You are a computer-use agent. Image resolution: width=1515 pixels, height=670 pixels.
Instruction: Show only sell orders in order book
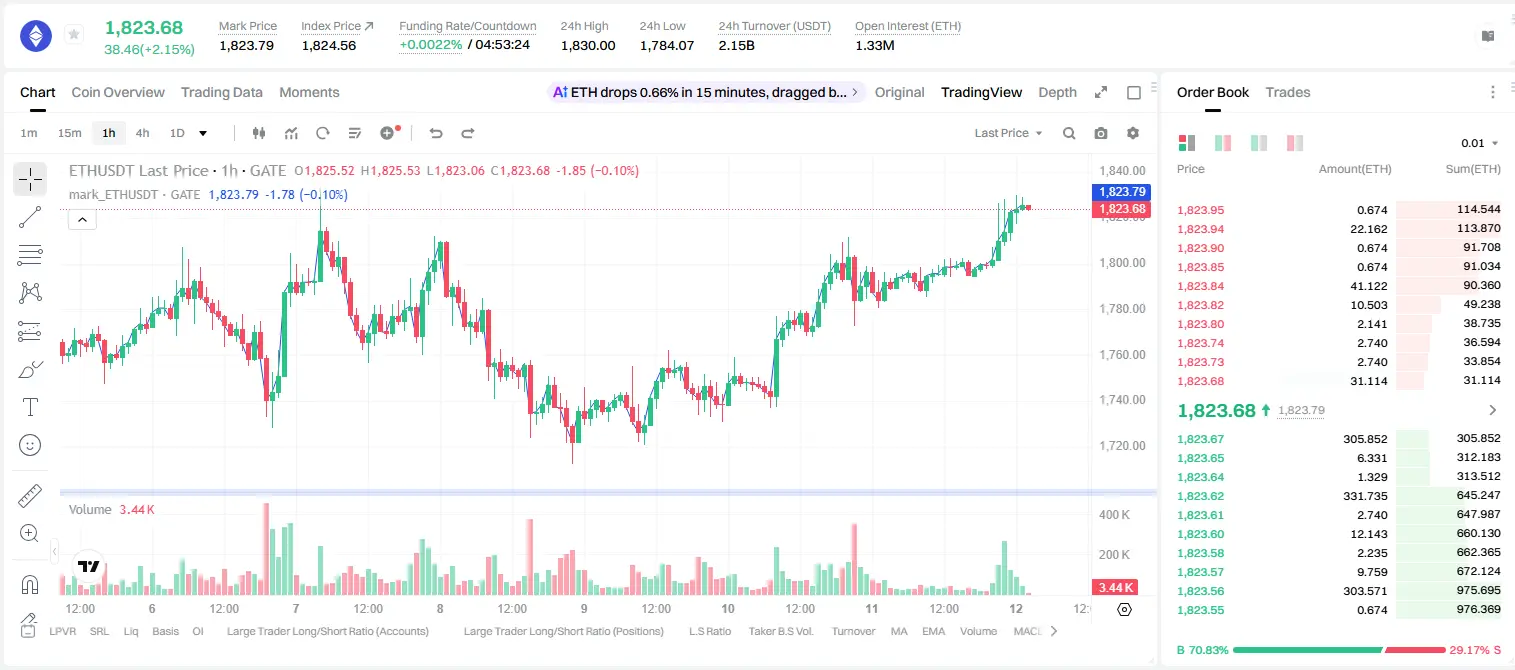pos(1295,143)
